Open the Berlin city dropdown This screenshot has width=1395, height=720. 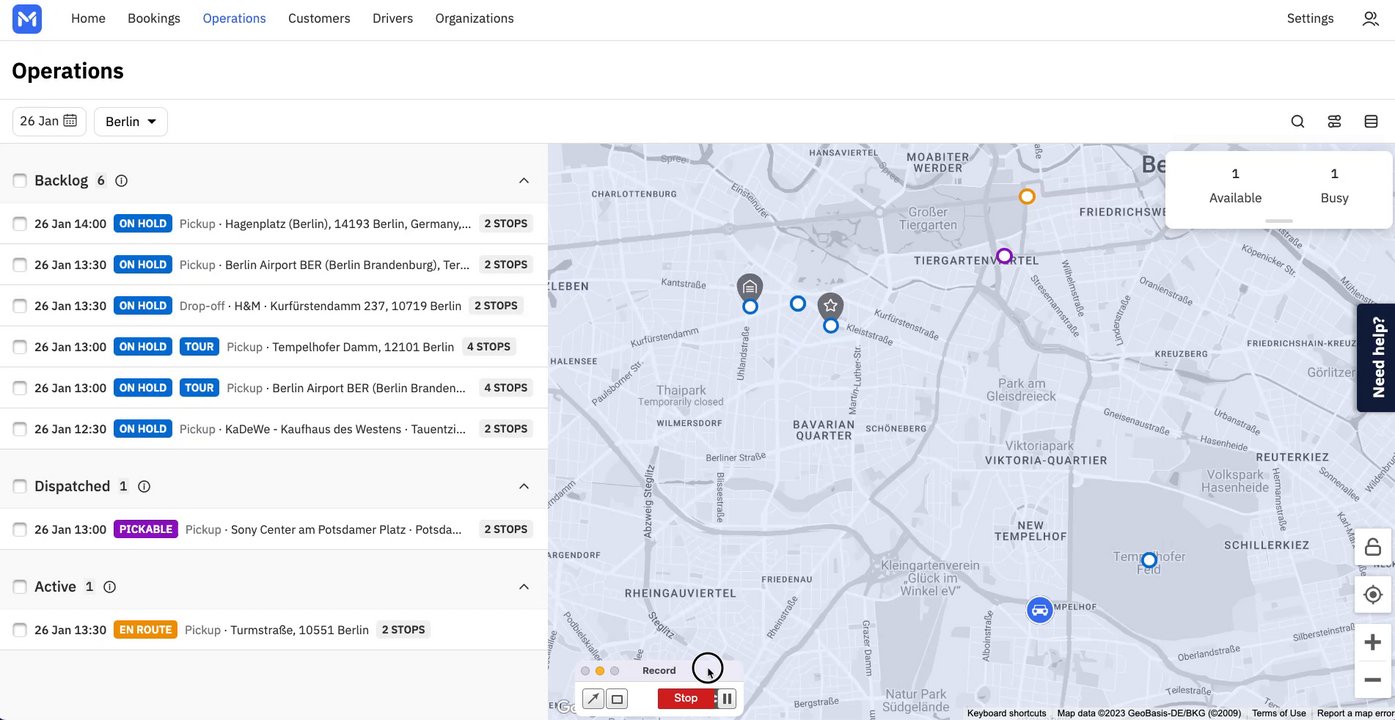click(131, 122)
